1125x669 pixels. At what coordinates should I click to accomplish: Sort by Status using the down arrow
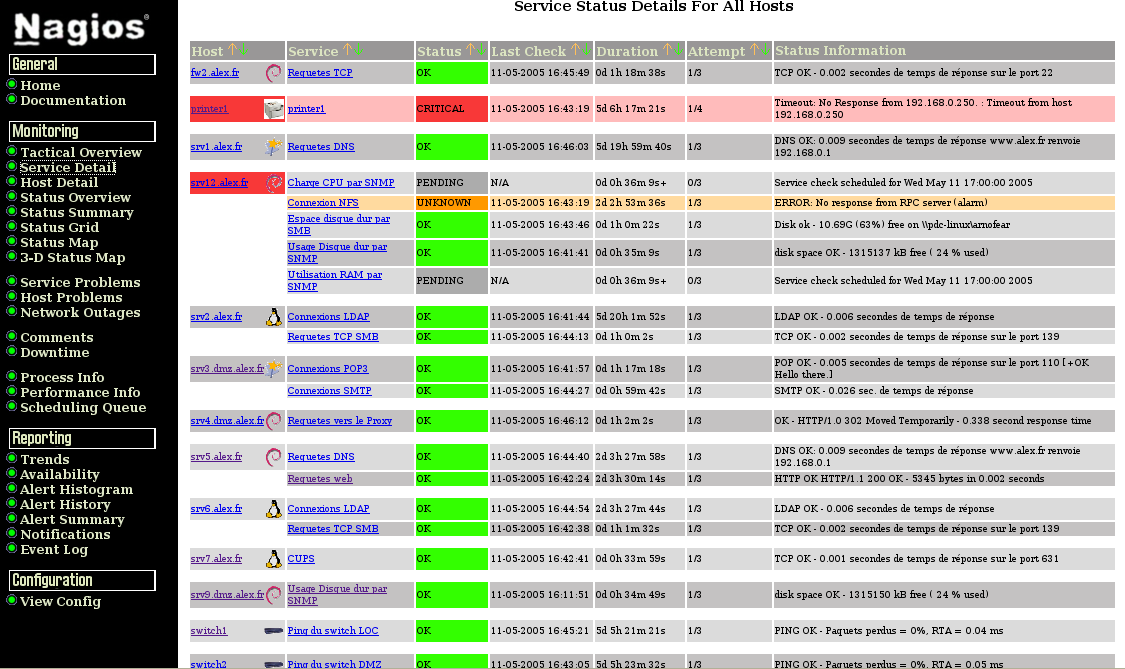(x=481, y=50)
